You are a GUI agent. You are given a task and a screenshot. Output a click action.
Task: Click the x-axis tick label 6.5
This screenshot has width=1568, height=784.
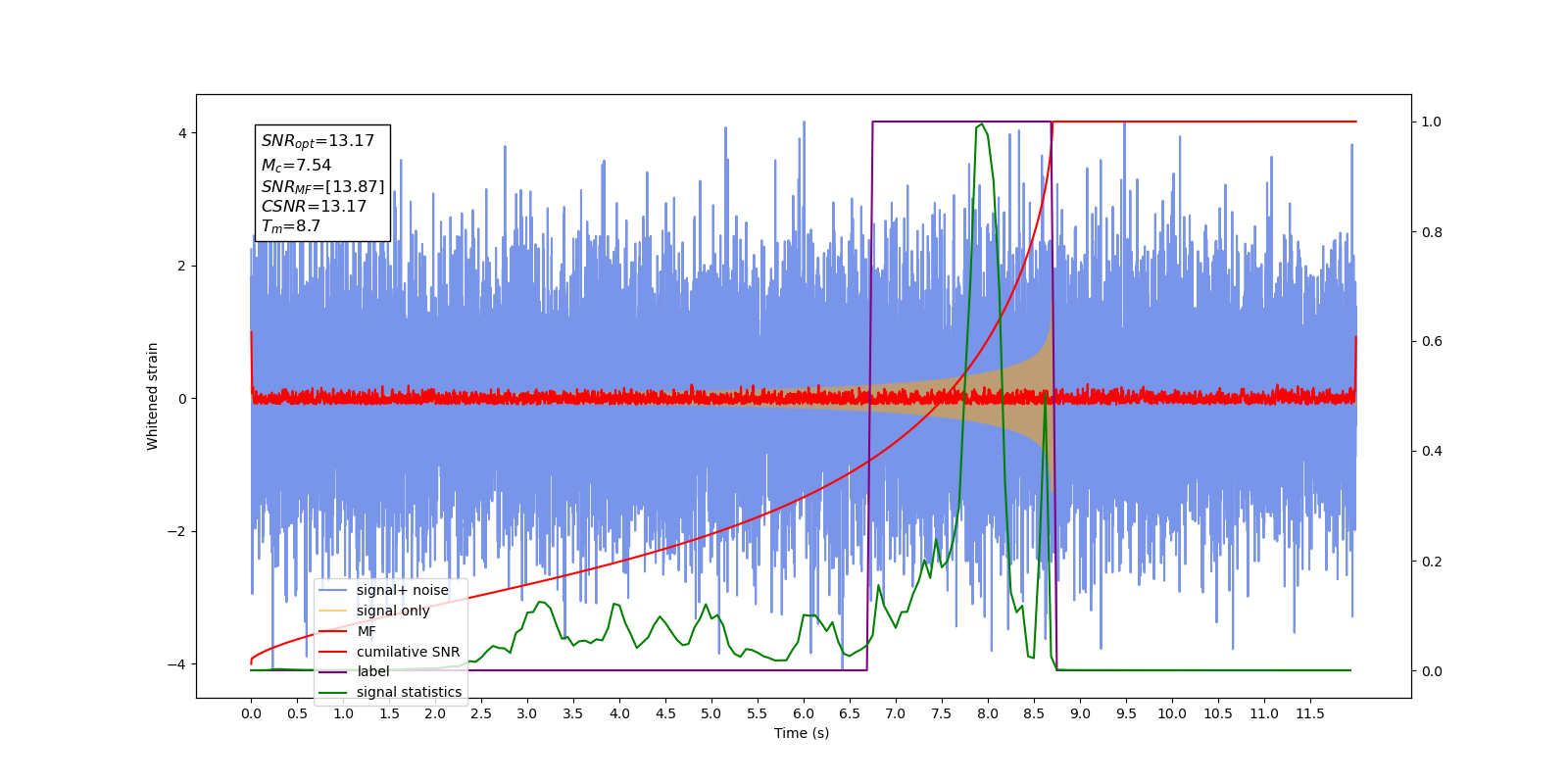coord(850,713)
